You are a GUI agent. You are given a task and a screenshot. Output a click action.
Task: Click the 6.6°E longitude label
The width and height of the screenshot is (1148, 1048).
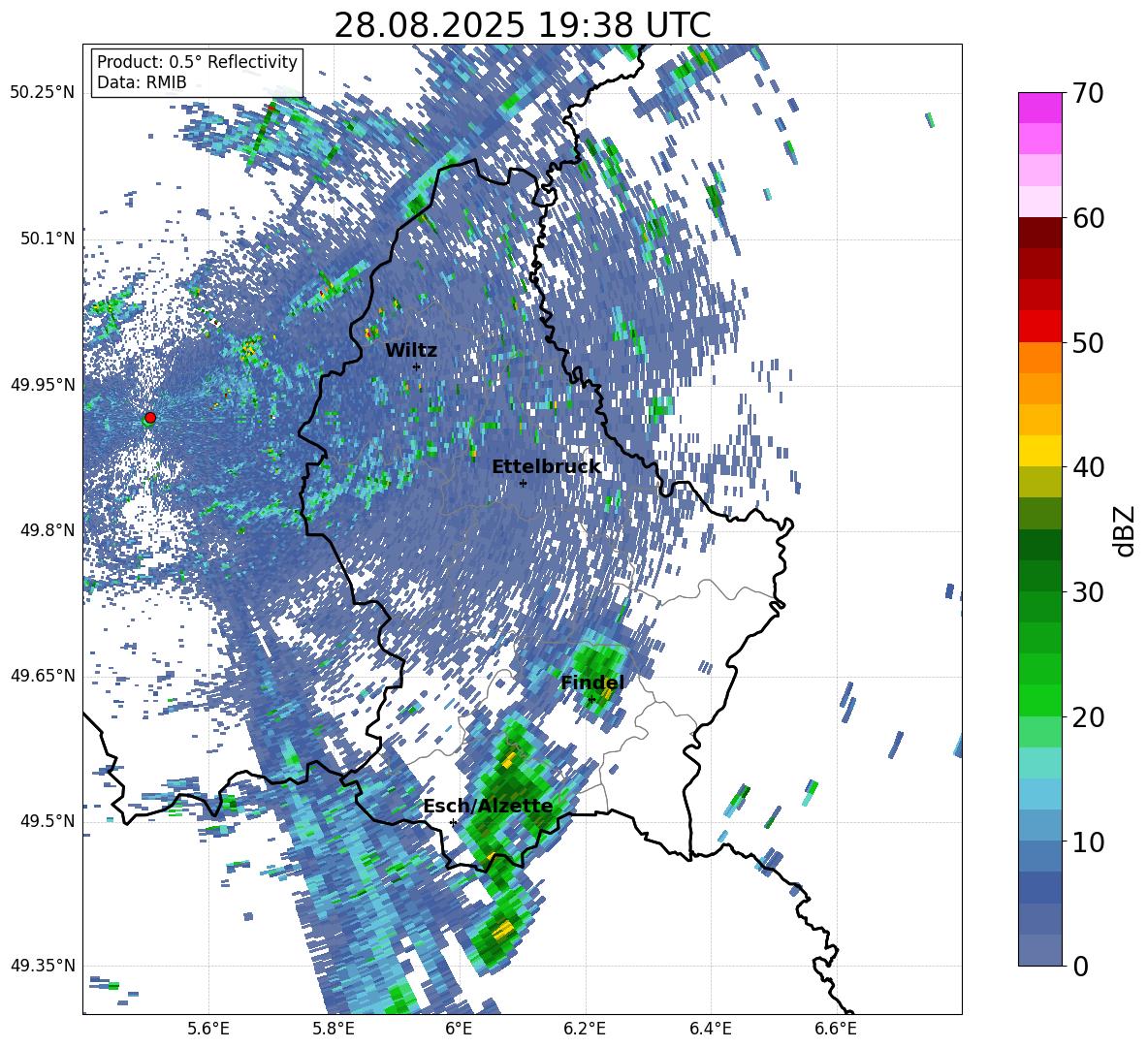click(x=836, y=1029)
